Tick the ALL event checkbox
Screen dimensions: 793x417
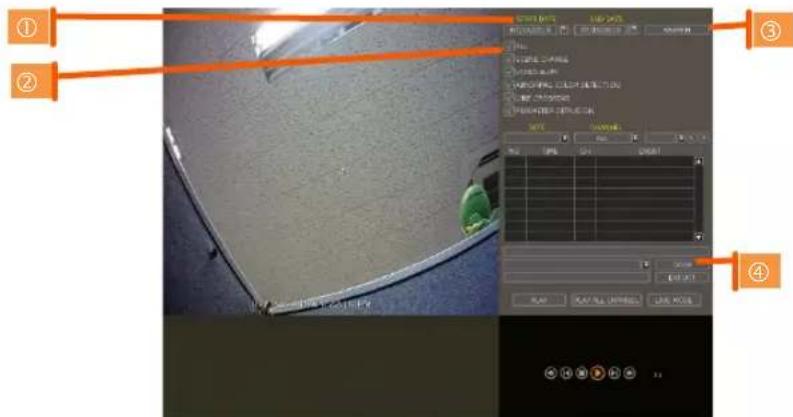tap(510, 46)
